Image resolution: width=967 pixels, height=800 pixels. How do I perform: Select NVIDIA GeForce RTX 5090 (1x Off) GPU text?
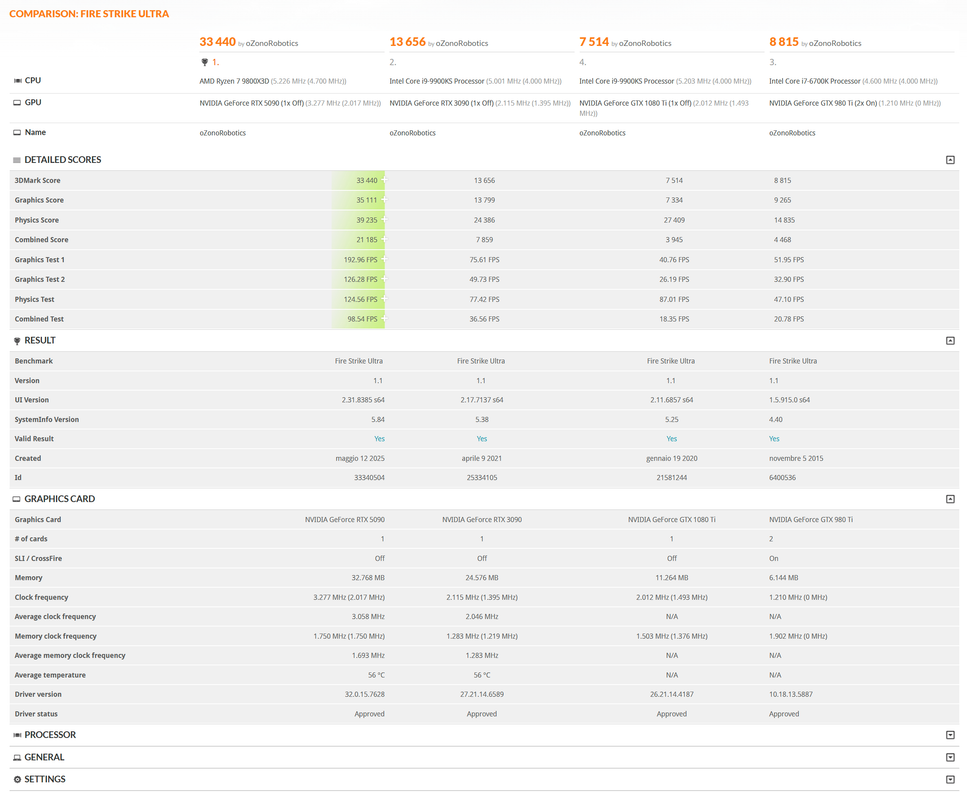252,104
